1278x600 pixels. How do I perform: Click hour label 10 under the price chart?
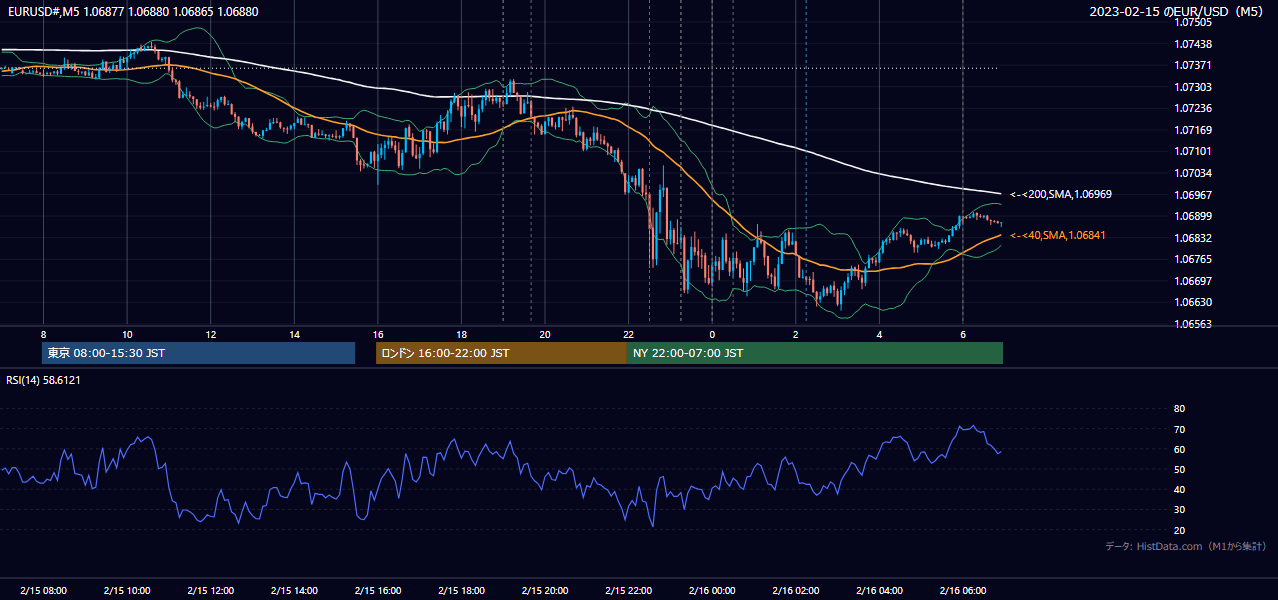(127, 334)
